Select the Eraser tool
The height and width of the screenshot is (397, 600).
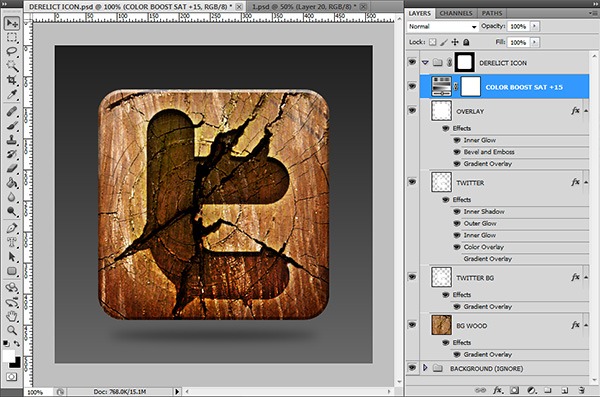click(x=12, y=168)
